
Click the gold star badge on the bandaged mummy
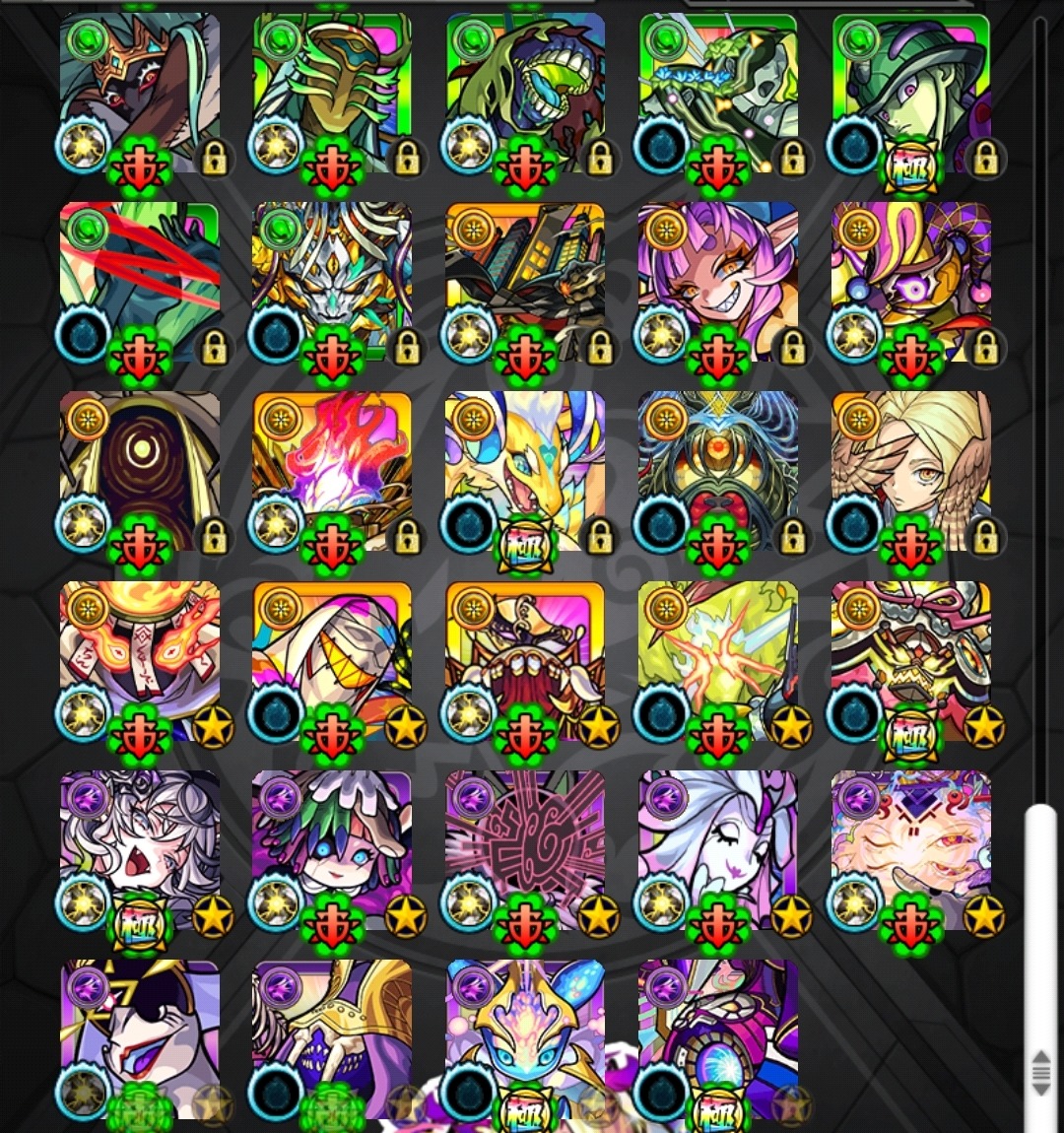tap(406, 727)
